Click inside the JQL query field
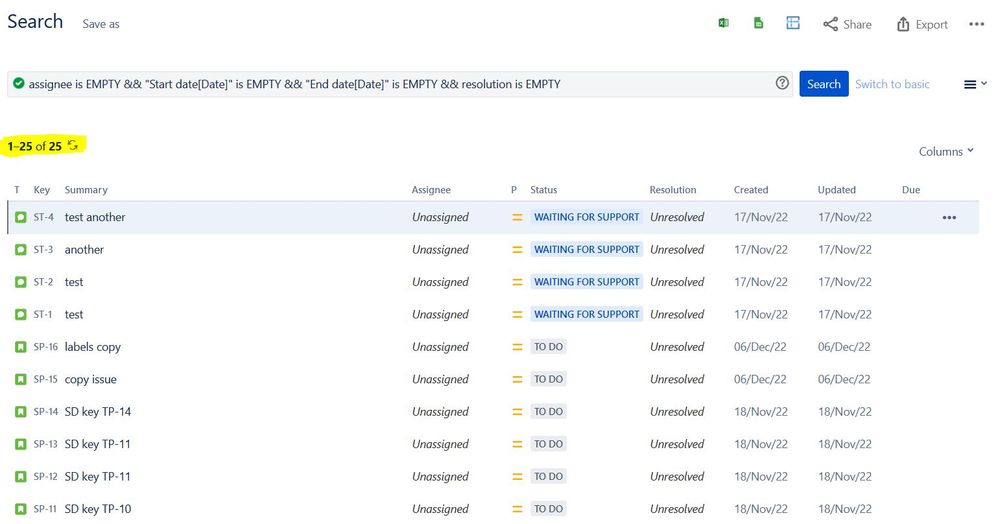 pyautogui.click(x=400, y=84)
